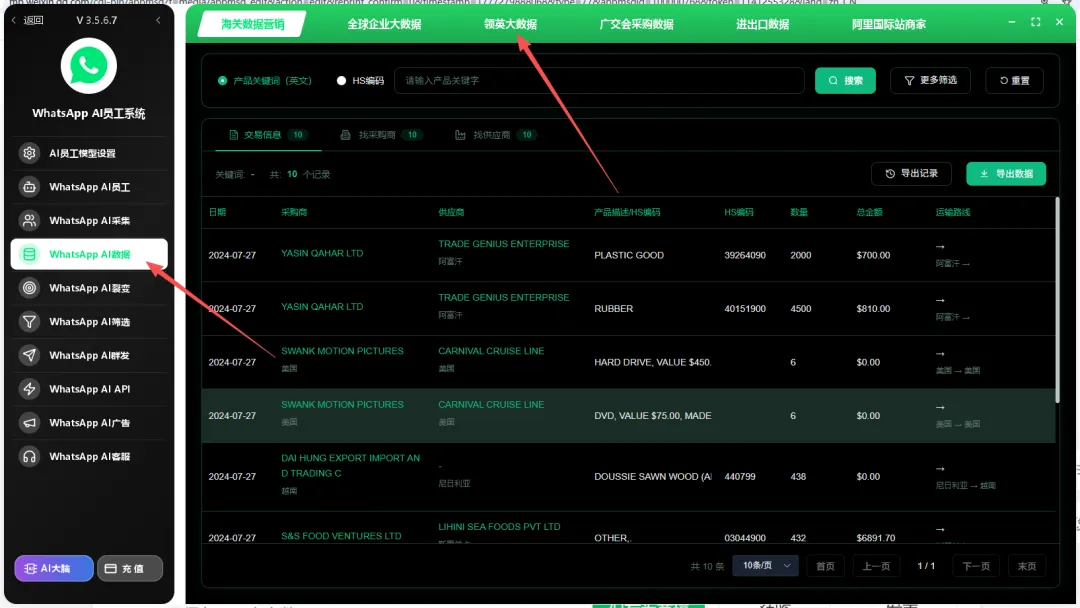
Task: Open the 10条/页 page size dropdown
Action: click(765, 565)
